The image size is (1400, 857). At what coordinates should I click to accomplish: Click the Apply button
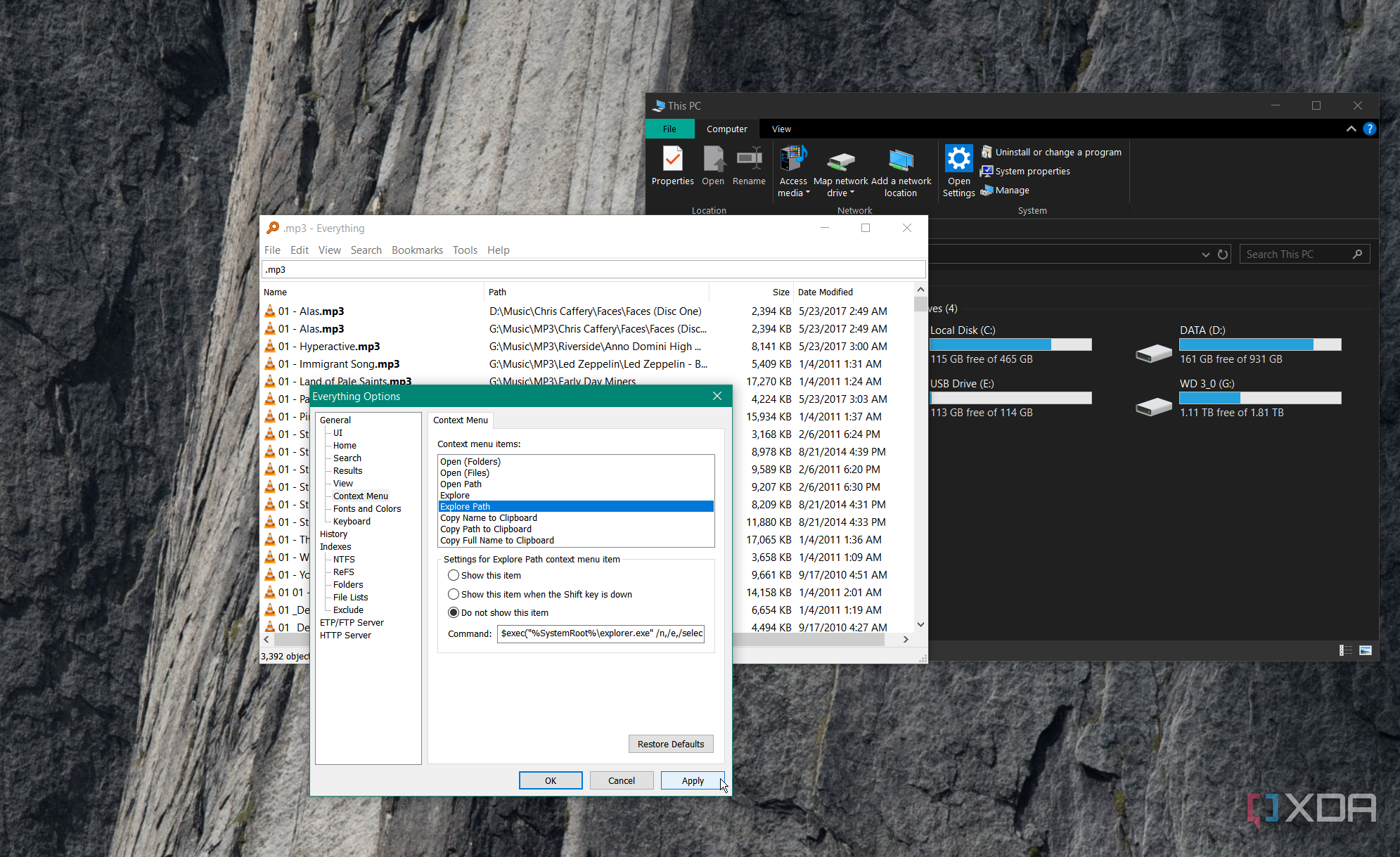pyautogui.click(x=692, y=781)
